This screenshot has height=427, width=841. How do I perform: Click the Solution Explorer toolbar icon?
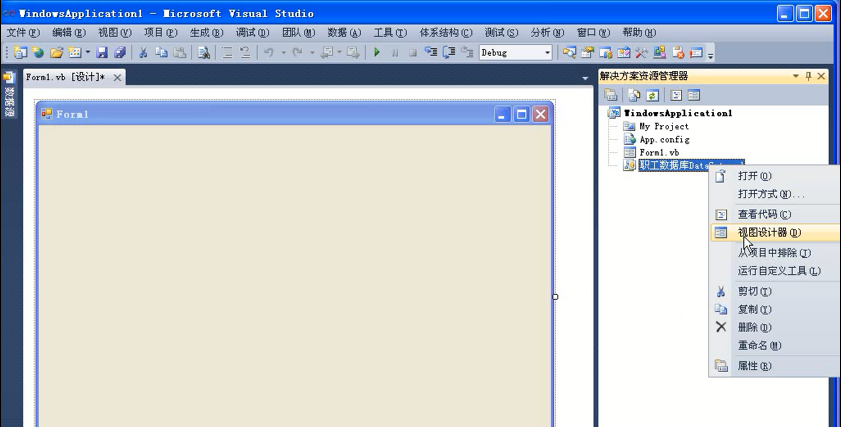(569, 53)
